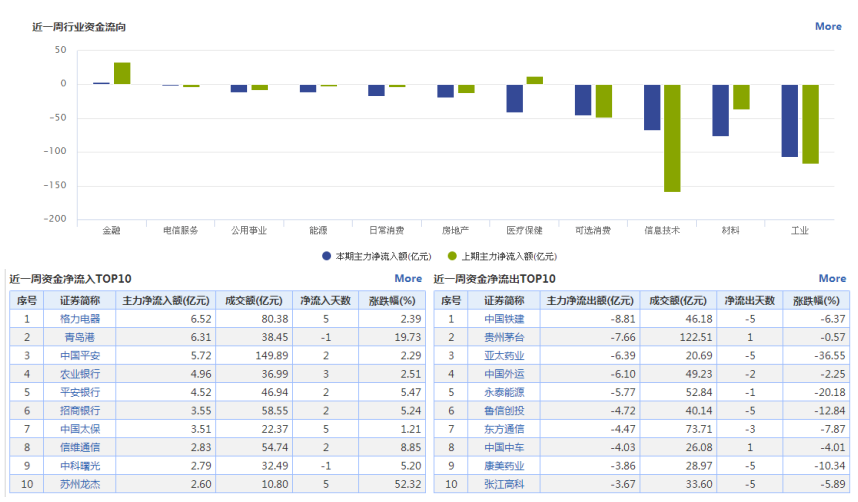
Task: Open stock link 张江高科
Action: point(504,484)
